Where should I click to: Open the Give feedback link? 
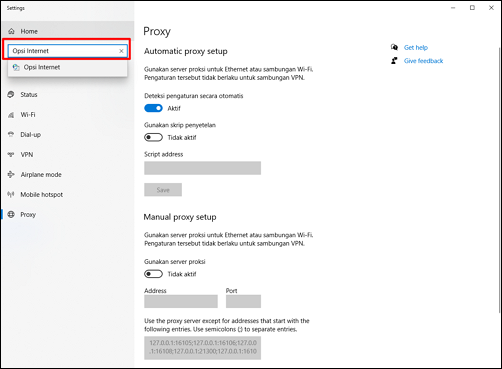(423, 61)
